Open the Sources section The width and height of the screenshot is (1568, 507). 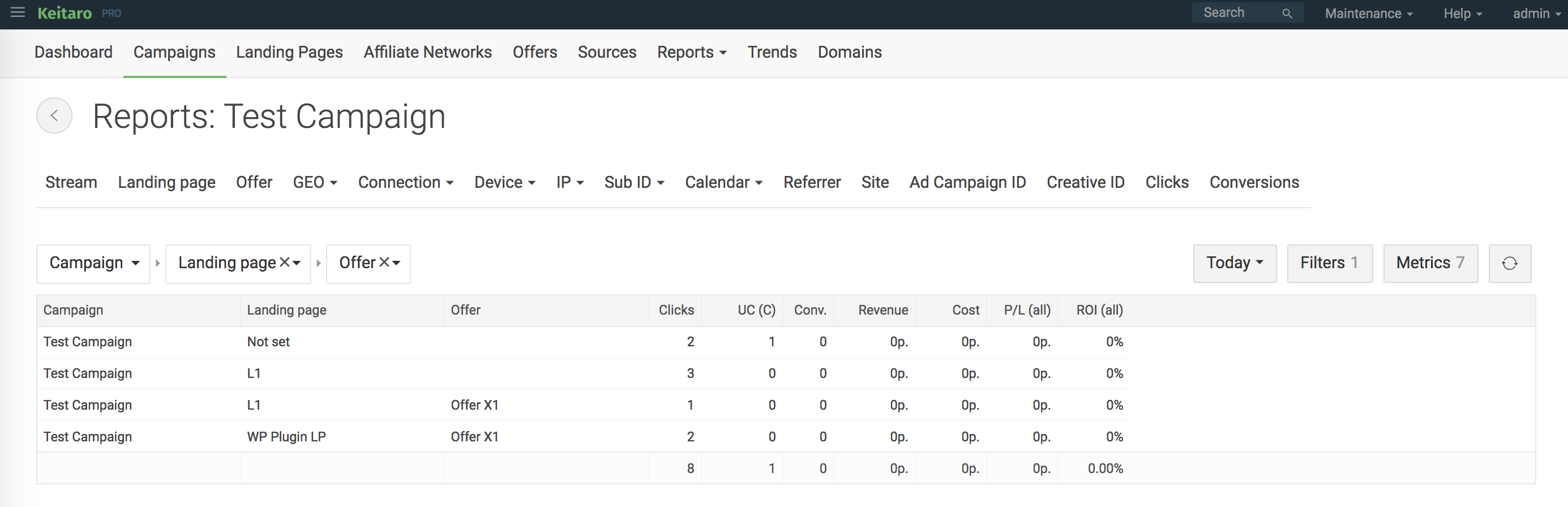(x=607, y=53)
